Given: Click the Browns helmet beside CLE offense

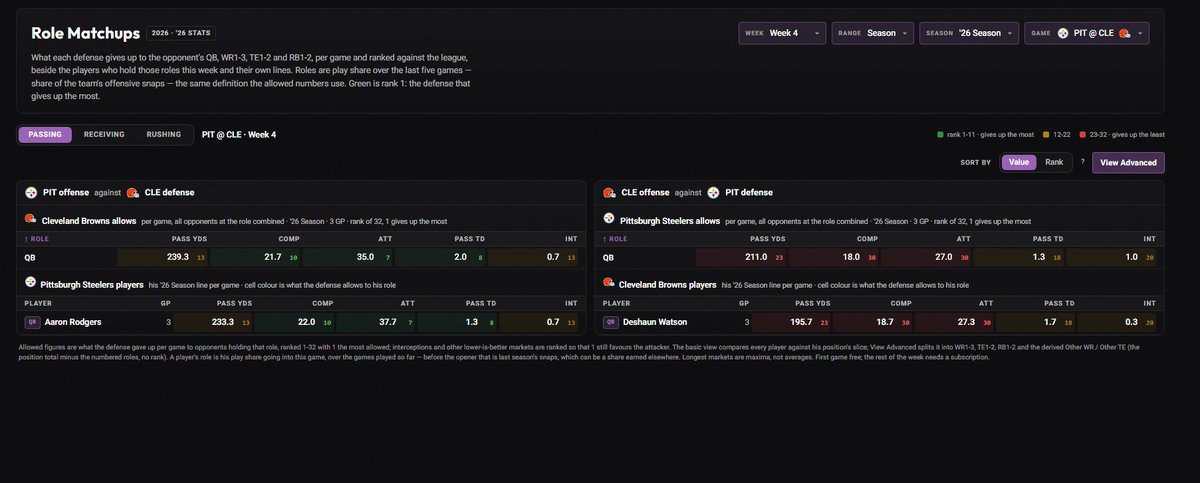Looking at the screenshot, I should pos(610,192).
